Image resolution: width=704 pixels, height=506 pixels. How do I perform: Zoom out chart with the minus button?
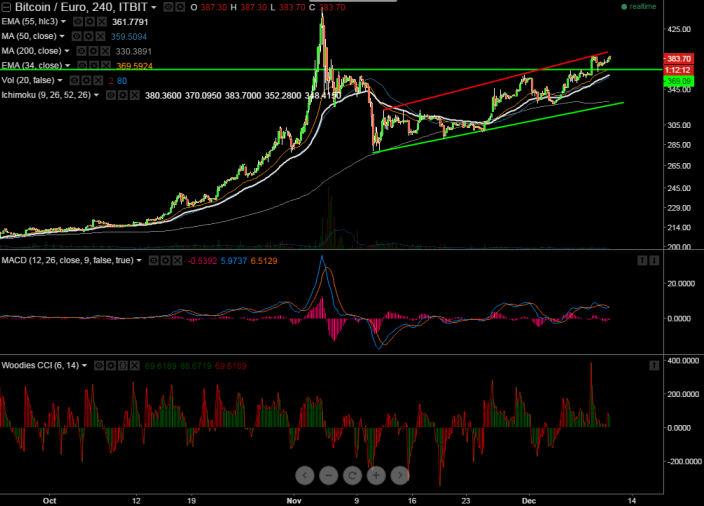(329, 475)
